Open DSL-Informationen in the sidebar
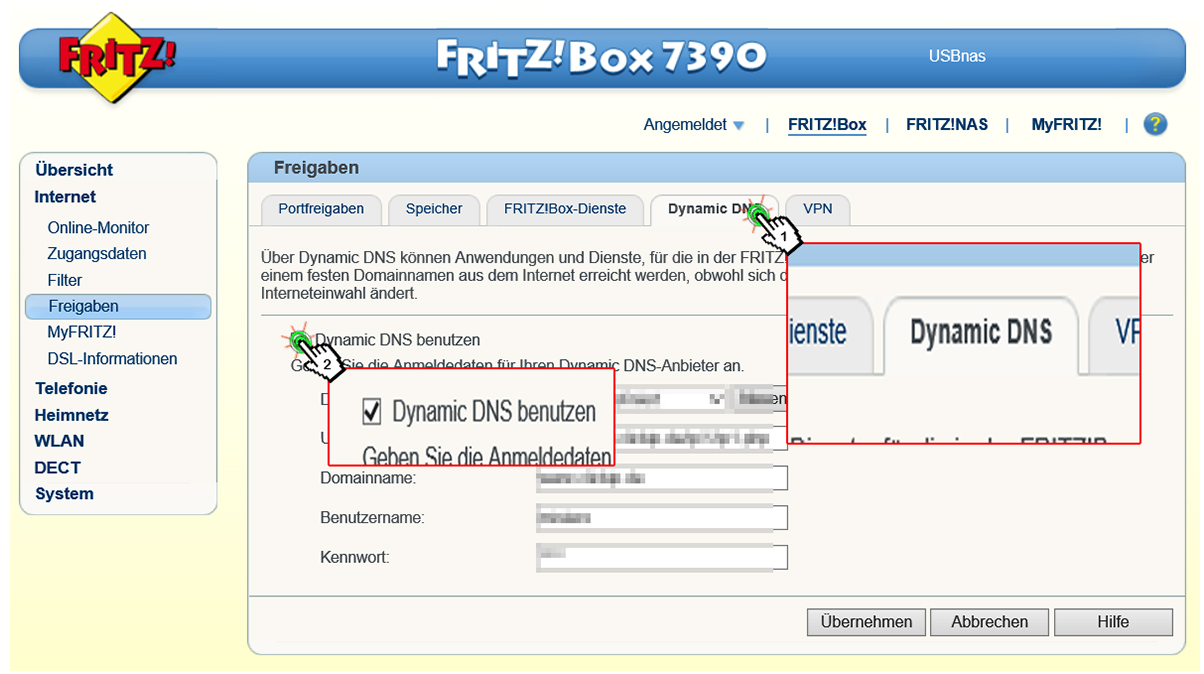 [112, 359]
